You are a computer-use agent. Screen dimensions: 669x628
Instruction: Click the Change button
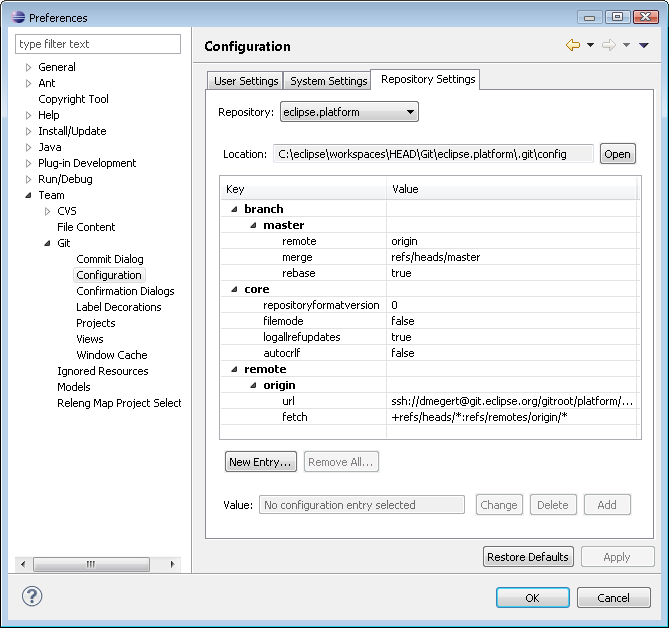(499, 505)
